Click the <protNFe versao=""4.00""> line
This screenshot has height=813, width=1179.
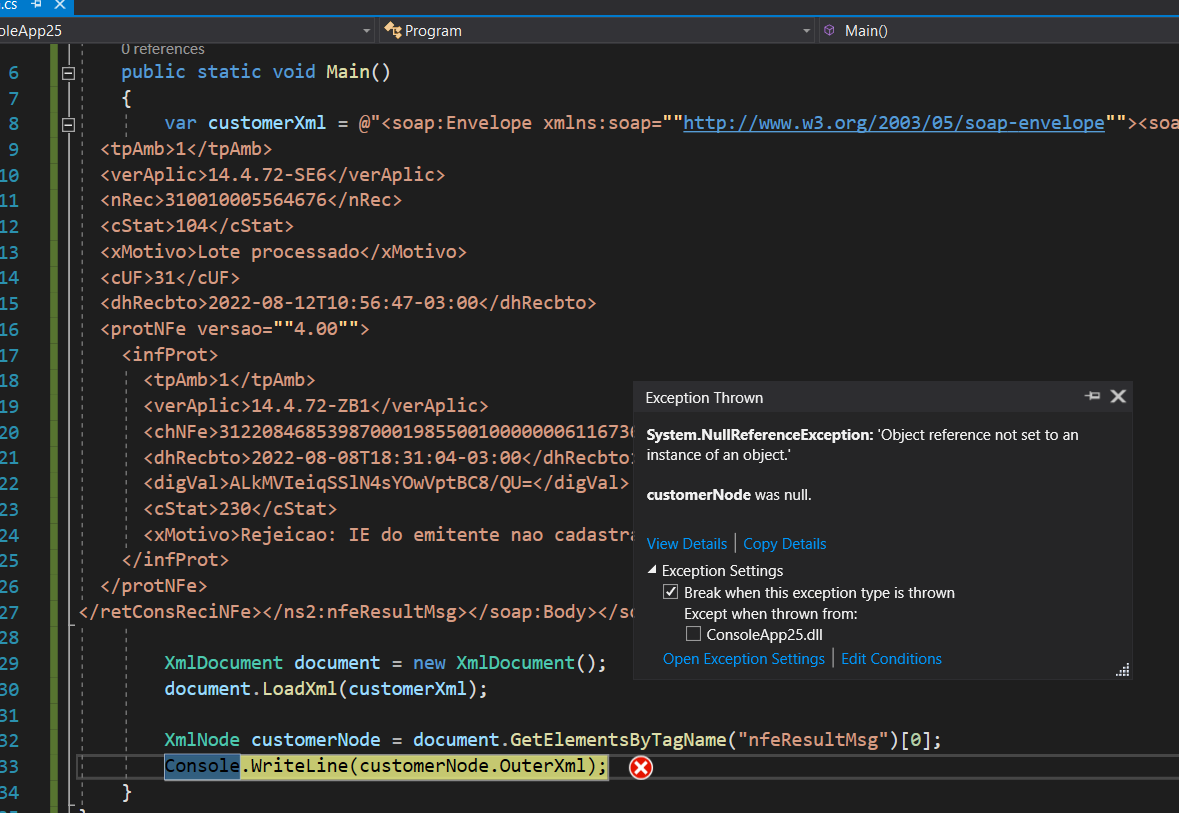click(235, 329)
